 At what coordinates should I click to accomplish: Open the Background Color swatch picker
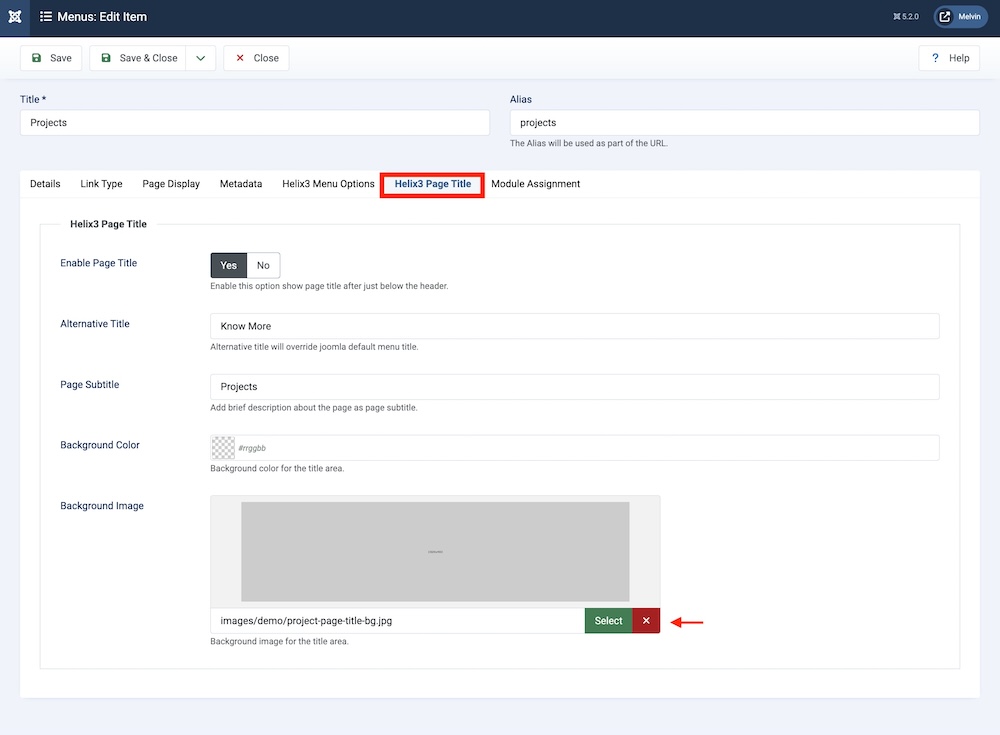pos(223,448)
